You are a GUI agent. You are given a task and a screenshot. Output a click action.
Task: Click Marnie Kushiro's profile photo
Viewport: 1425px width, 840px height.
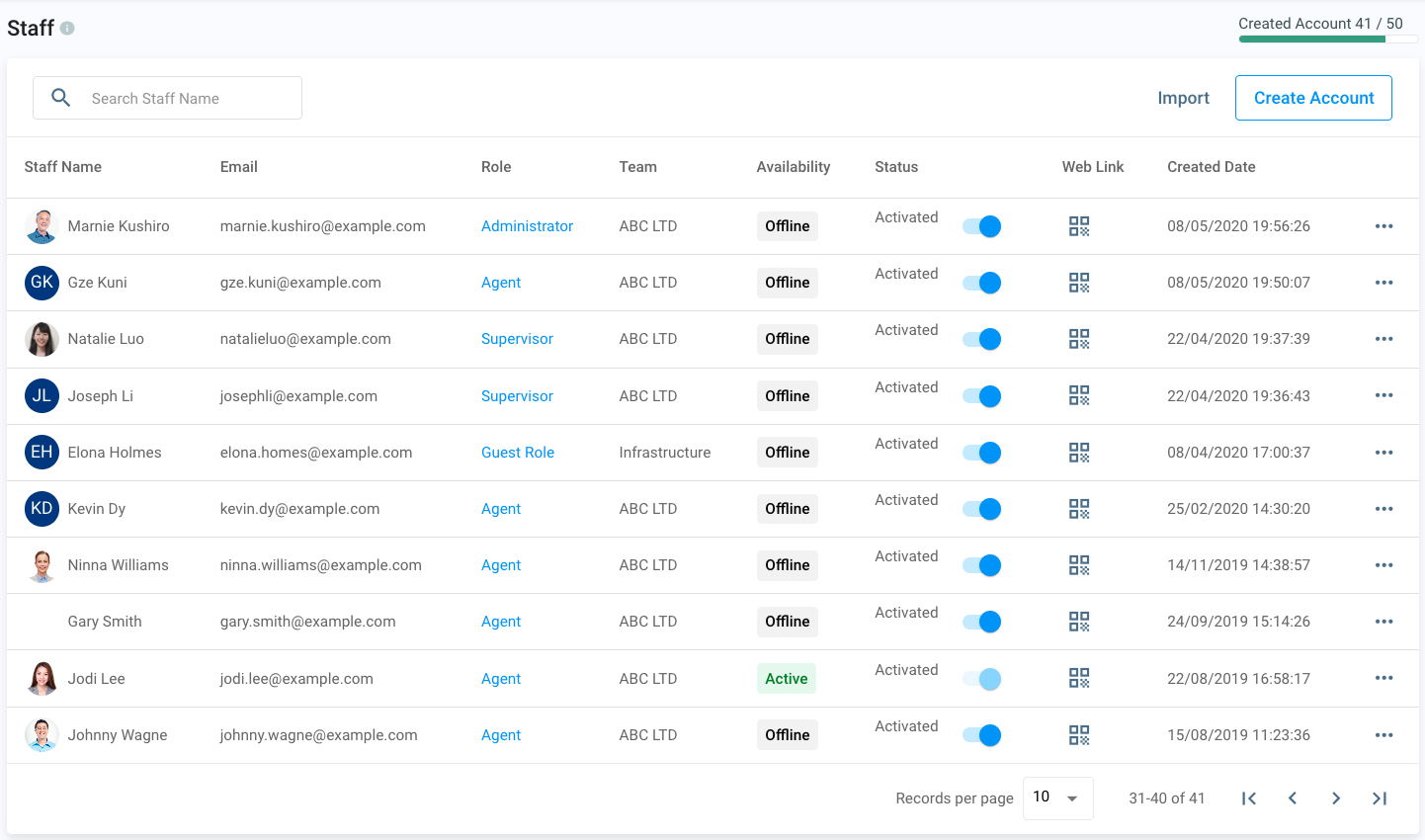click(42, 226)
